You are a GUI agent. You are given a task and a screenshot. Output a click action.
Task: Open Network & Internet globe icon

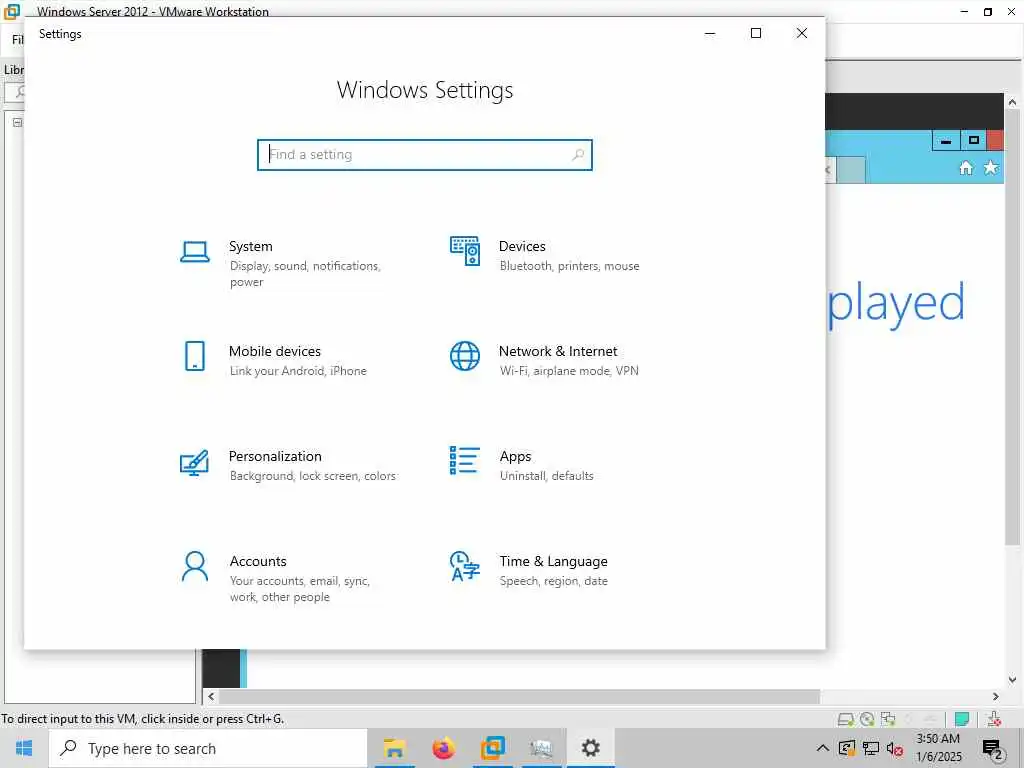(465, 356)
